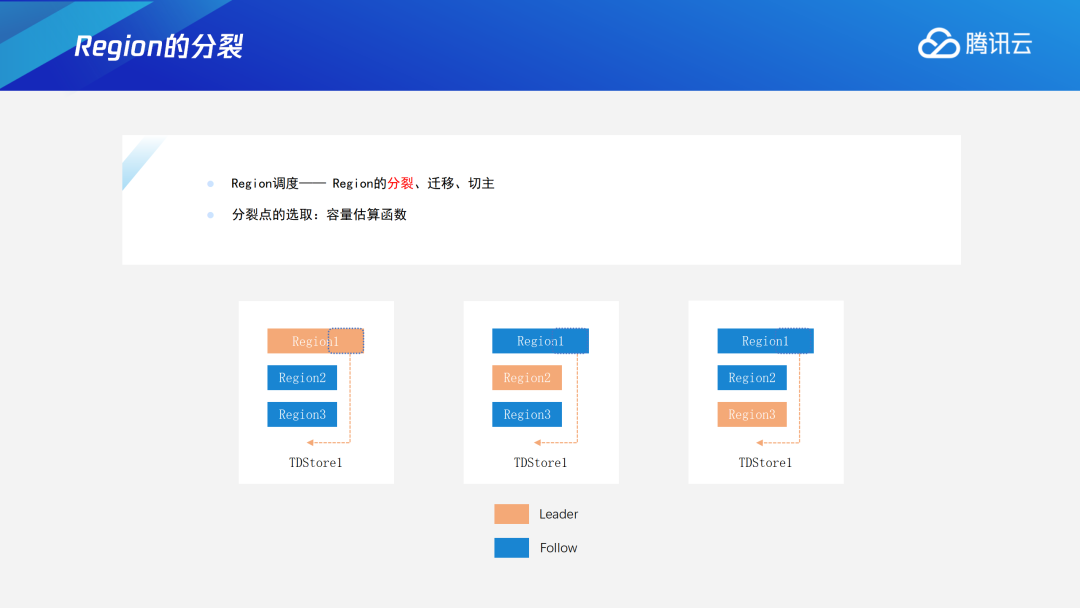Click the orange Leader legend swatch
The height and width of the screenshot is (608, 1080).
click(512, 514)
